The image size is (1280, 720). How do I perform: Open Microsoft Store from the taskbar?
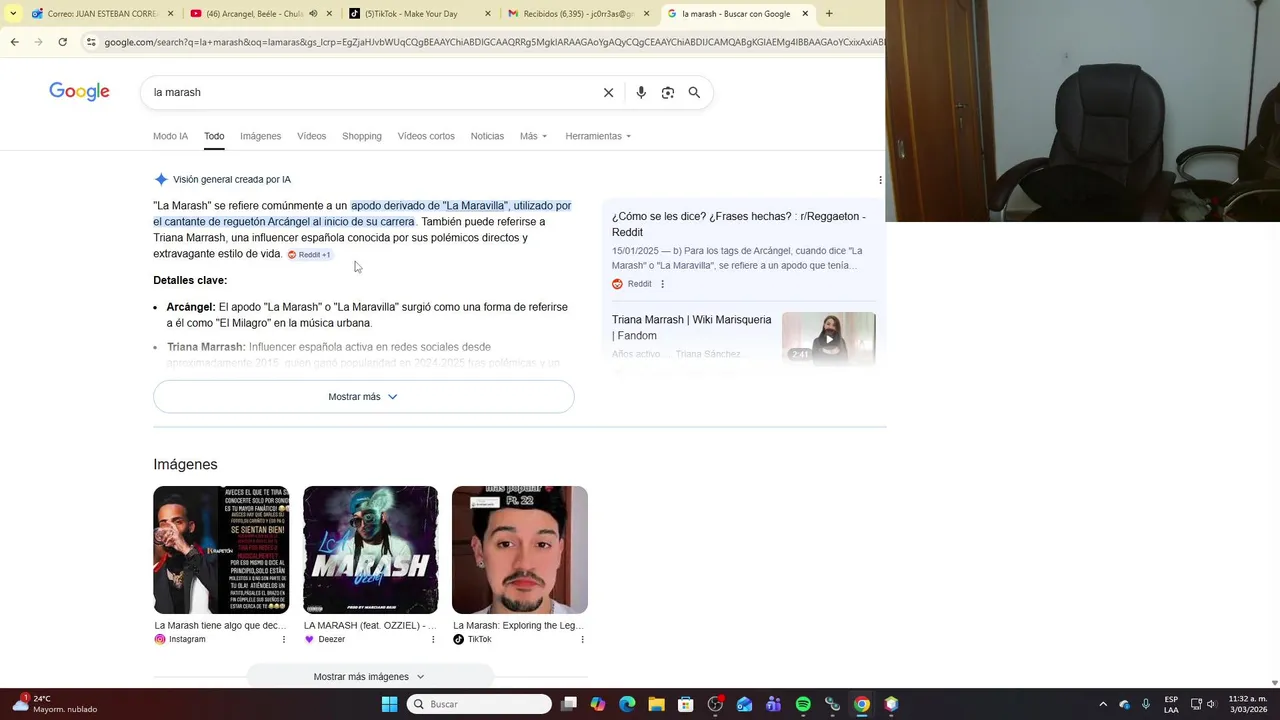pos(685,704)
